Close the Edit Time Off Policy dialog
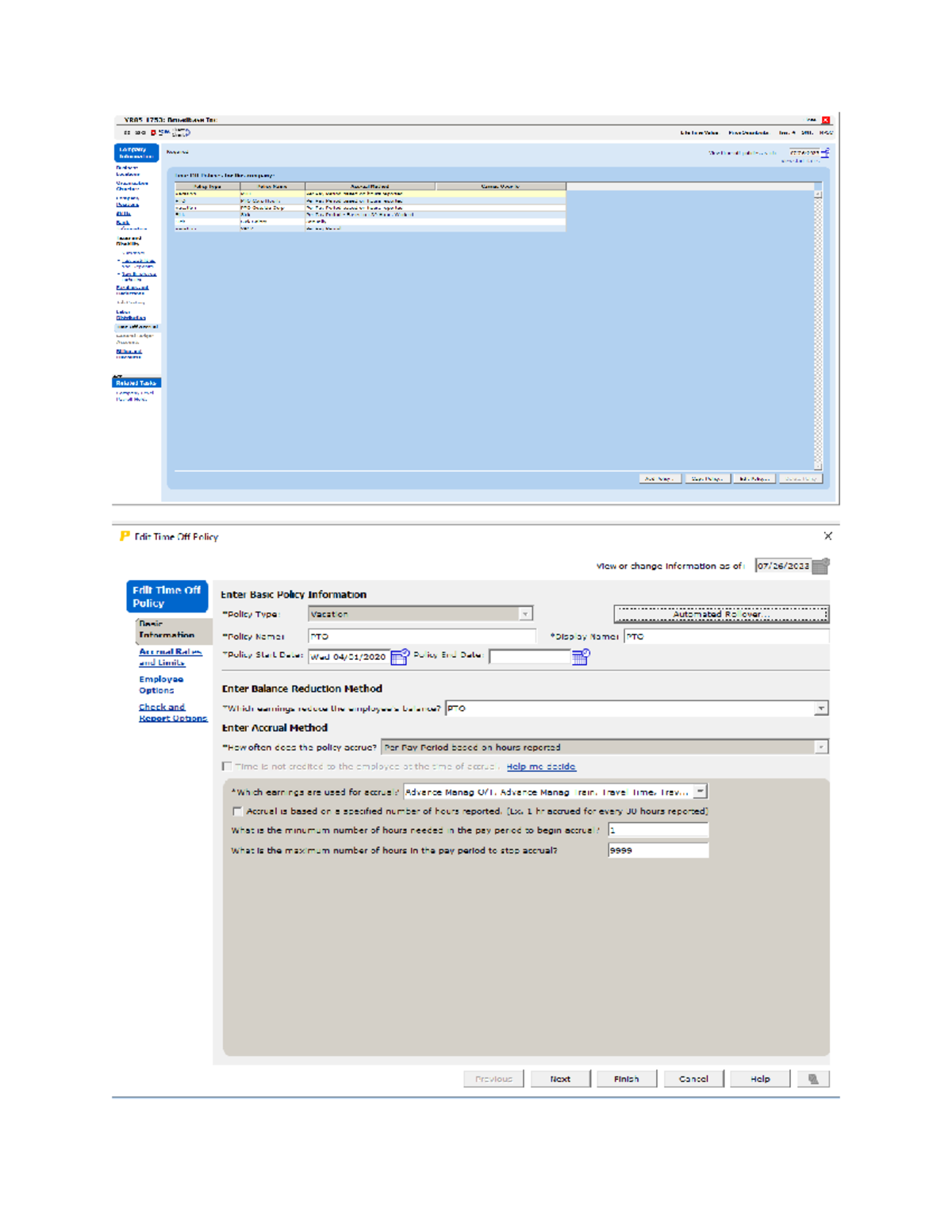Image resolution: width=952 pixels, height=1232 pixels. click(827, 536)
